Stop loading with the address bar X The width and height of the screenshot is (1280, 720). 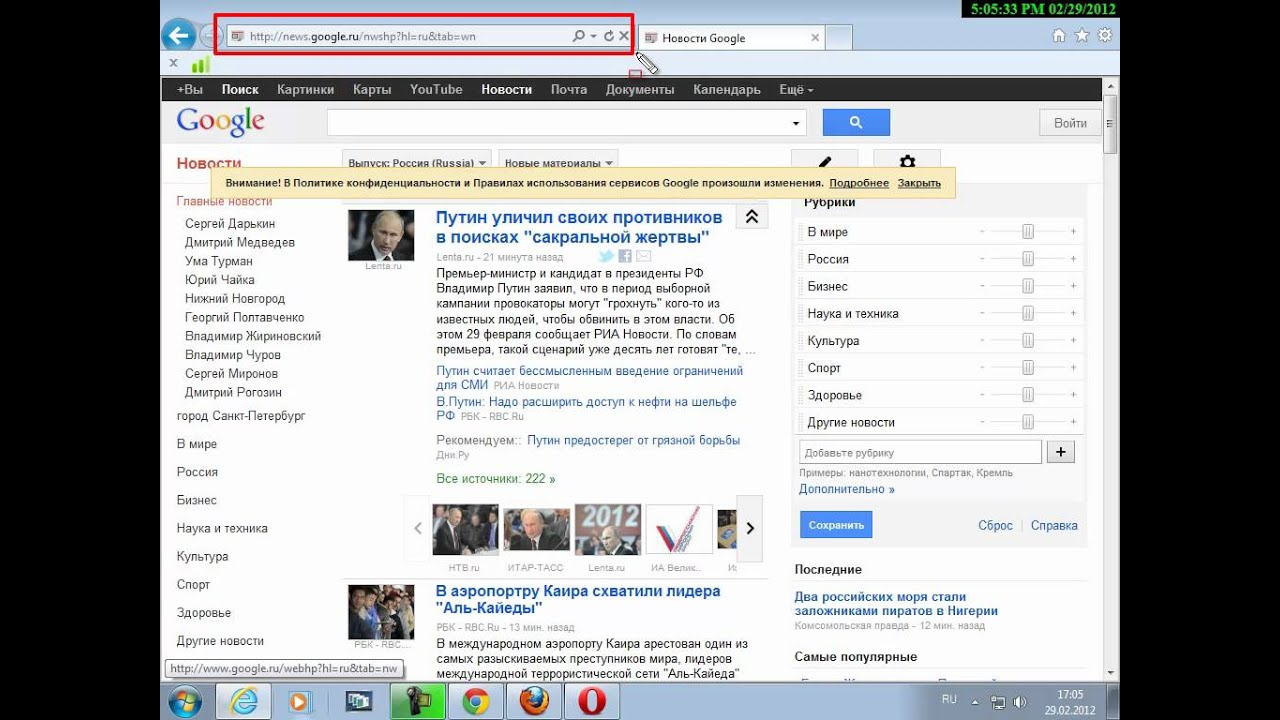(624, 36)
